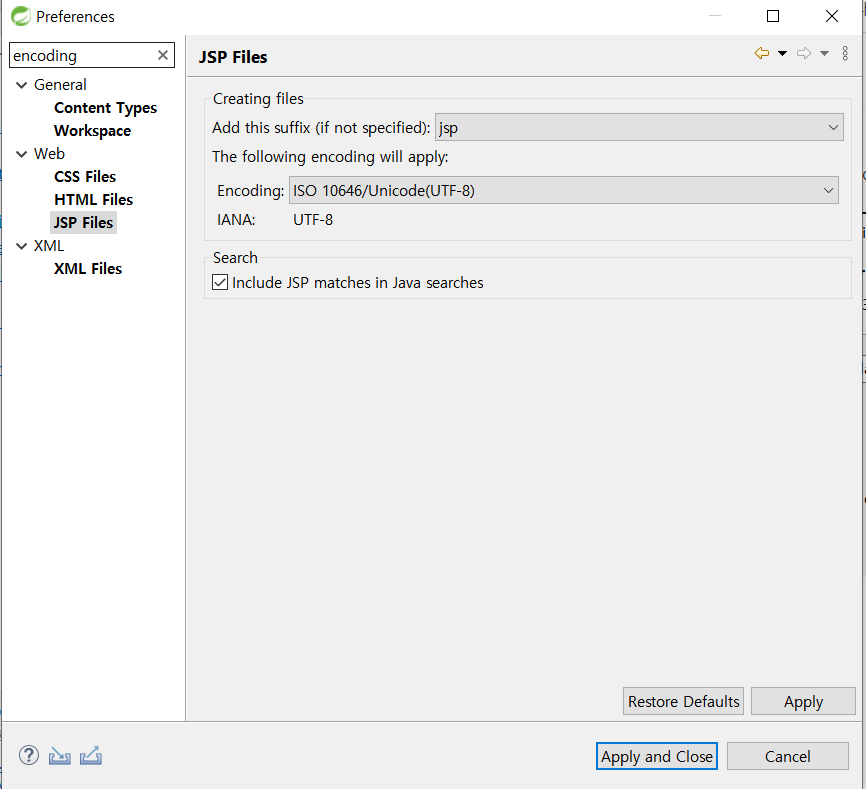Click the Spring logo in title bar
This screenshot has height=789, width=866.
(x=20, y=16)
